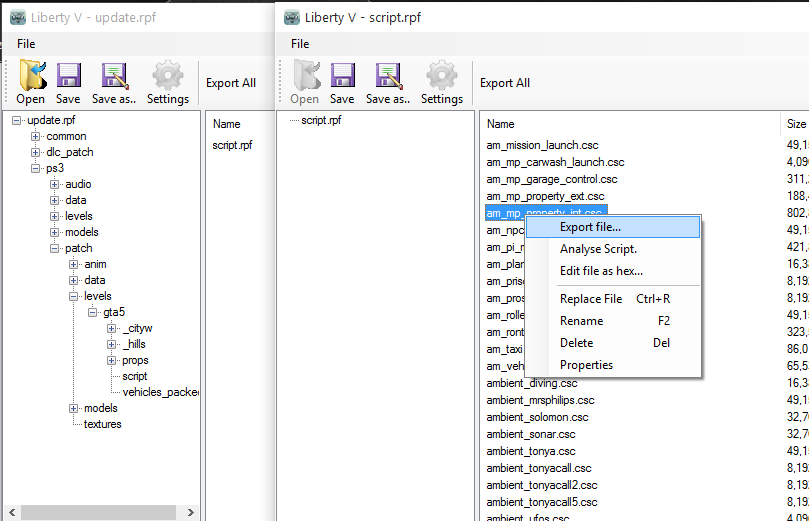The height and width of the screenshot is (521, 809).
Task: Expand the common folder node
Action: 36,136
